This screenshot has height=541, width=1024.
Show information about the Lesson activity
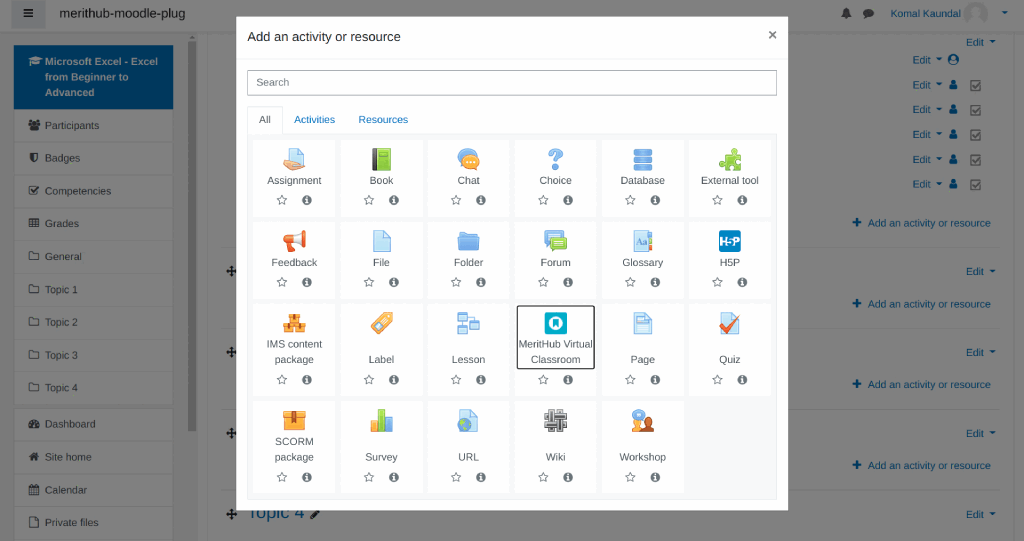(x=481, y=380)
